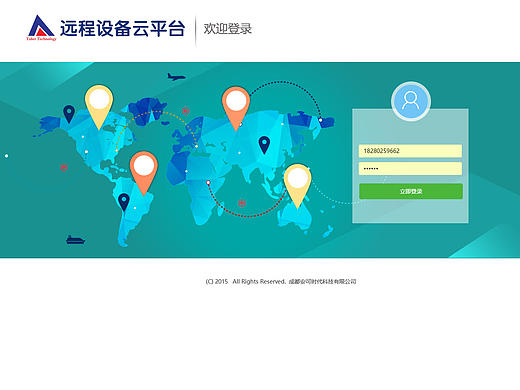Click the green 立即登录 login button

[x=411, y=191]
